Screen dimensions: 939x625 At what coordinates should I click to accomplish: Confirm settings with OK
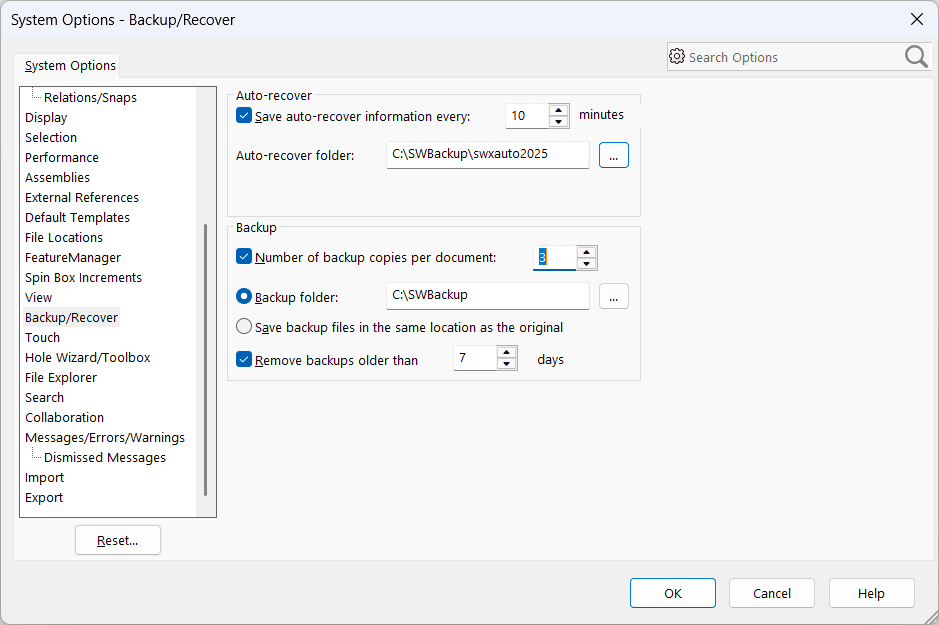(x=672, y=592)
